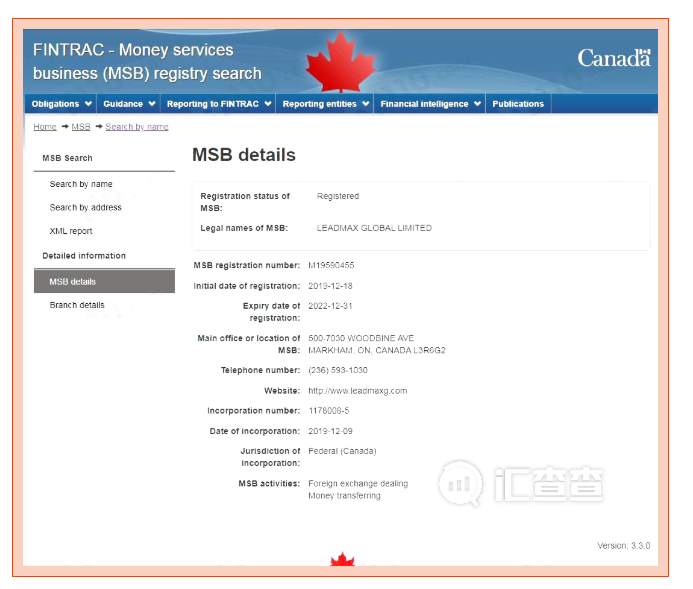This screenshot has height=589, width=693.
Task: Expand the Reporting entities chevron
Action: point(366,104)
